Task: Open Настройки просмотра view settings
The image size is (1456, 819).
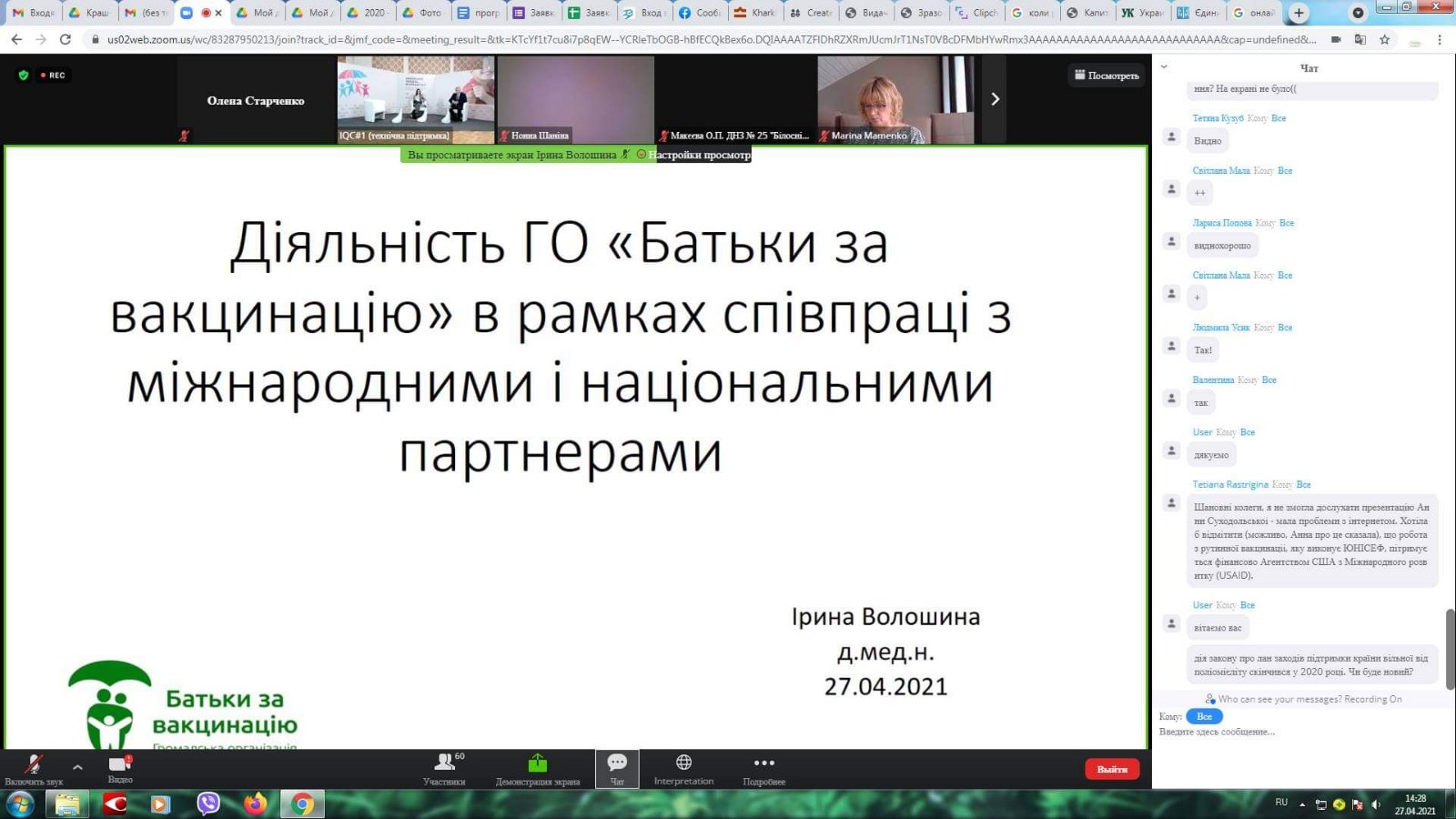Action: [x=699, y=155]
